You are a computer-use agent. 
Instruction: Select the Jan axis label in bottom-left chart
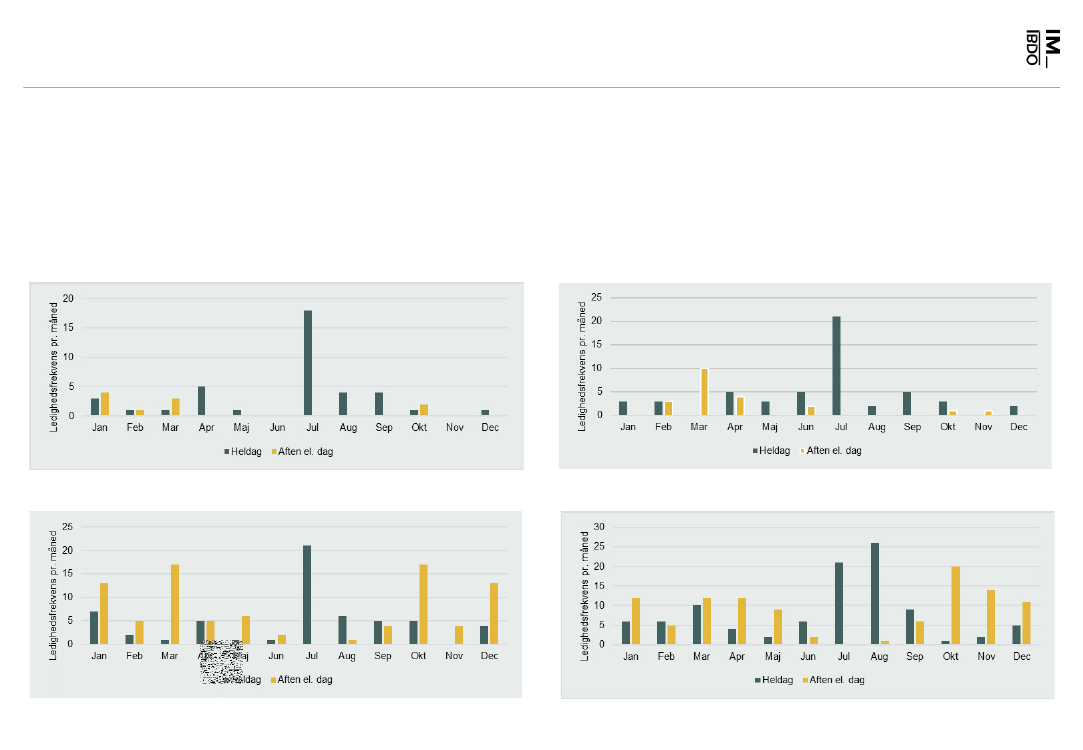(x=99, y=655)
